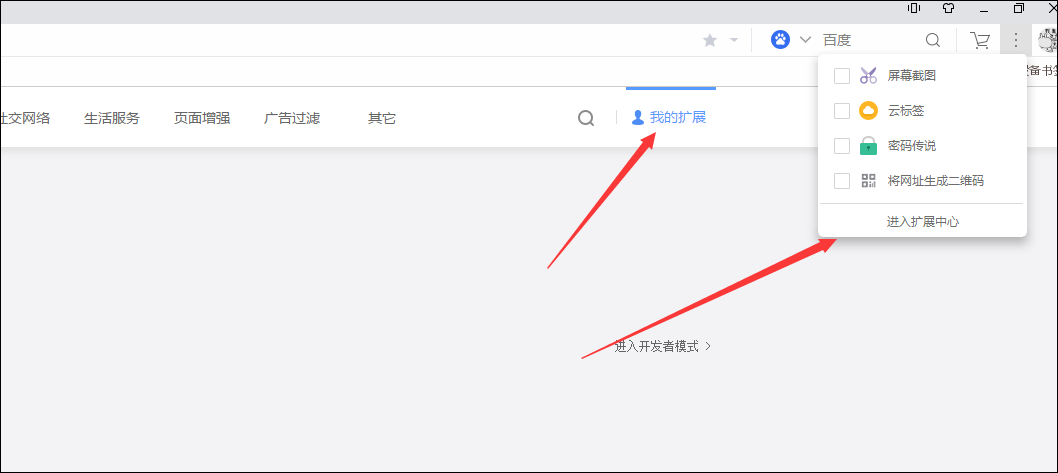Click the three-dot extensions menu button
The height and width of the screenshot is (473, 1058).
[1015, 40]
